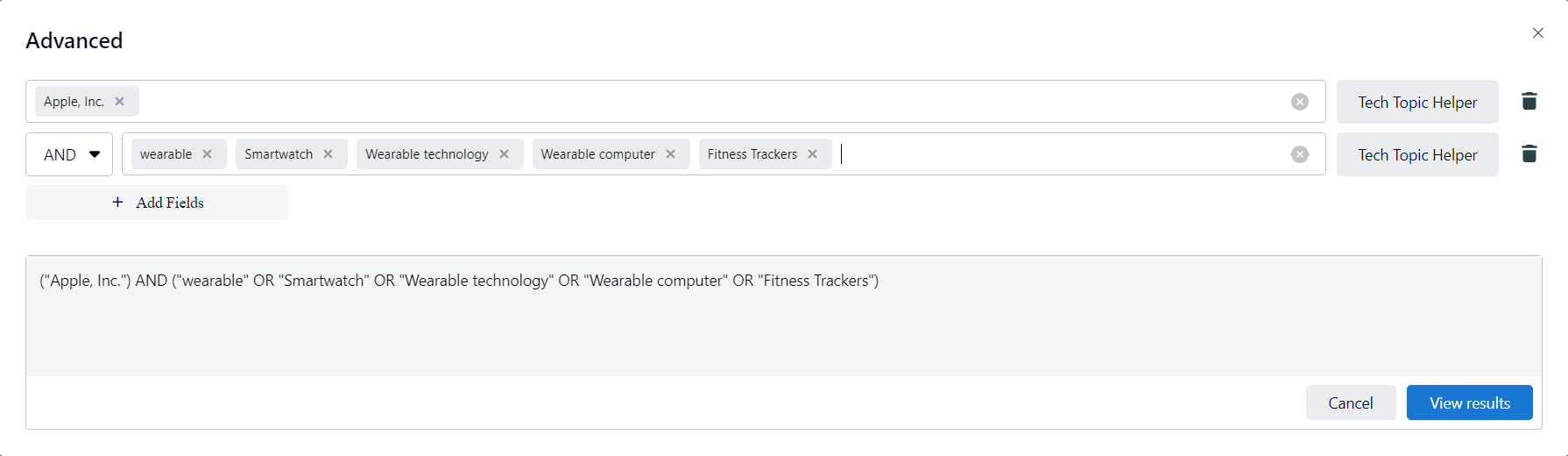Image resolution: width=1568 pixels, height=456 pixels.
Task: Click Add Fields to add a row
Action: pos(157,203)
